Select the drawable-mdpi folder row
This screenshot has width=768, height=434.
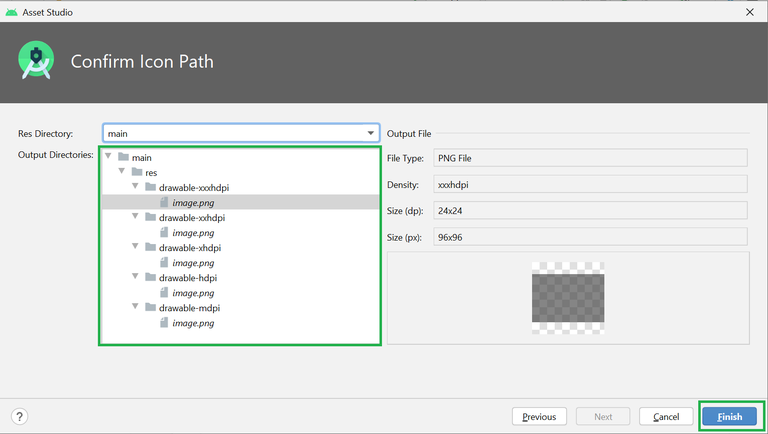click(x=240, y=308)
